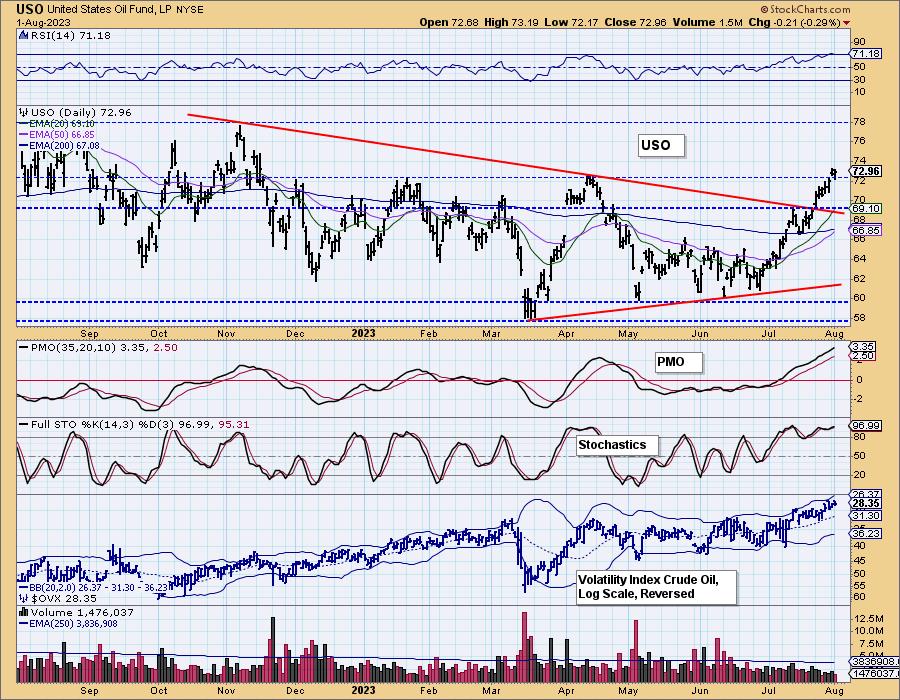This screenshot has height=700, width=900.
Task: Click the Volume 1,476,037 legend label
Action: coord(82,613)
